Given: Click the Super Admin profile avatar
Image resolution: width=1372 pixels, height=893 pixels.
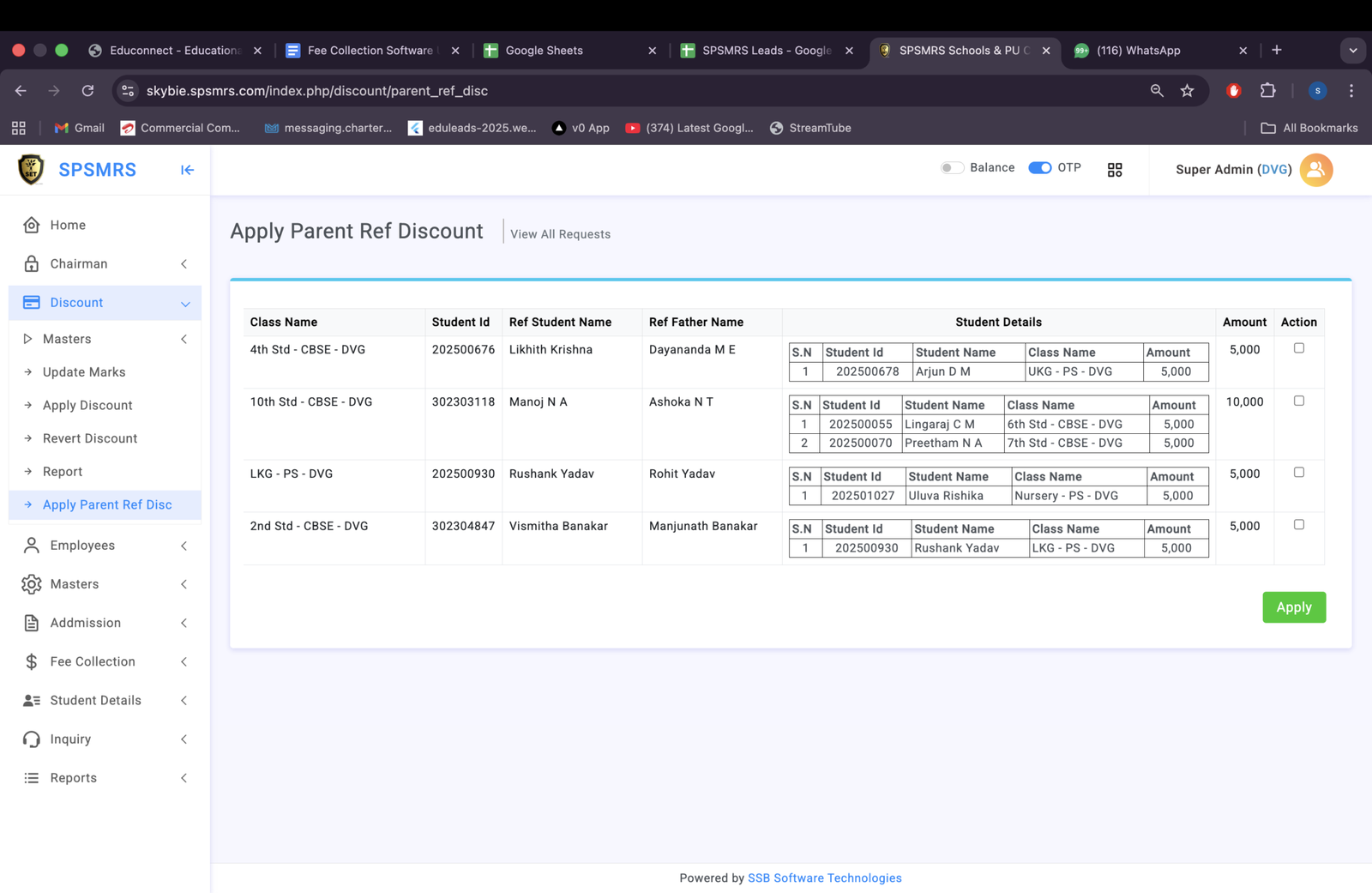Looking at the screenshot, I should point(1315,170).
